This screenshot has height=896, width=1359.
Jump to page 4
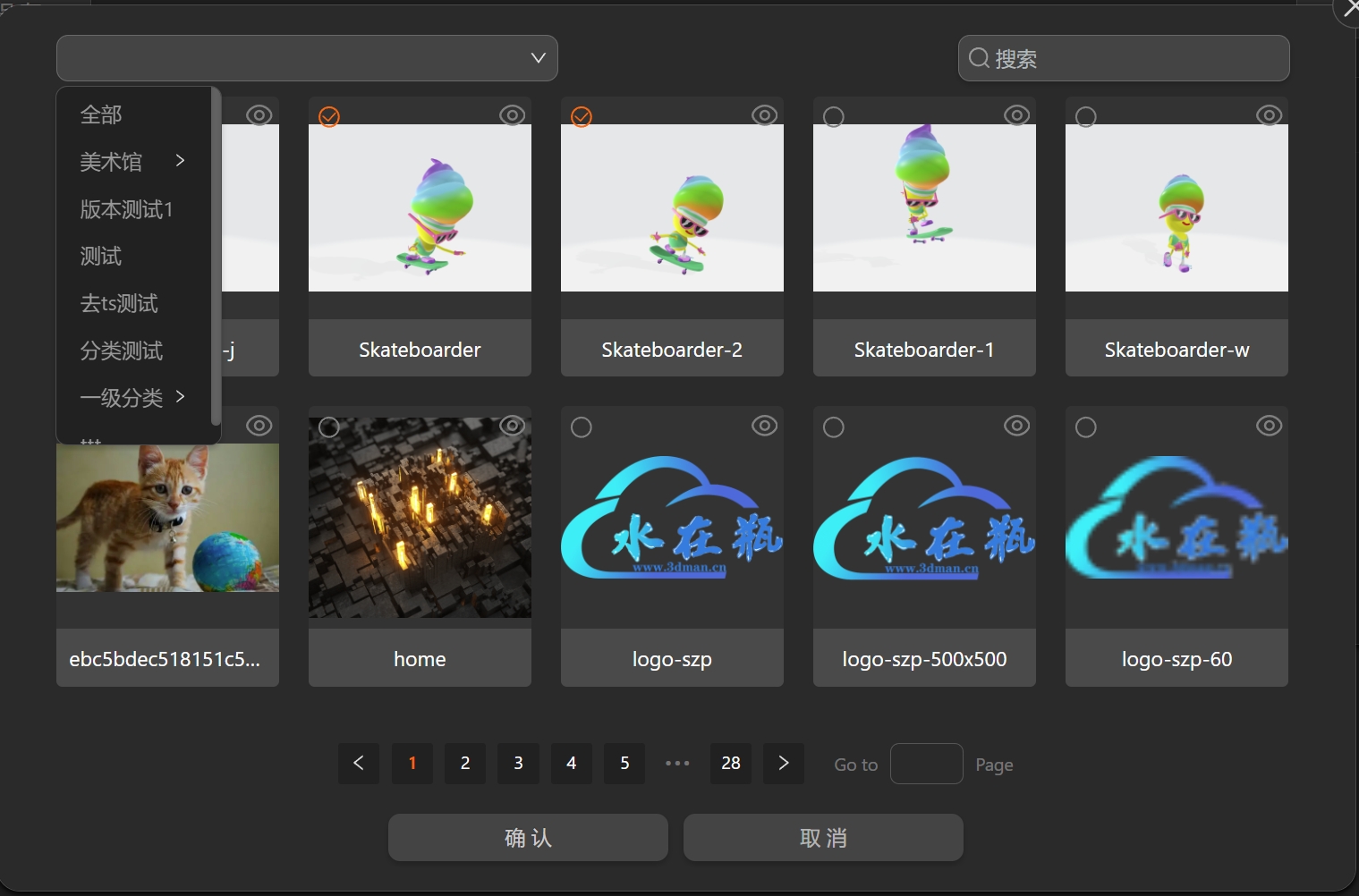(572, 764)
